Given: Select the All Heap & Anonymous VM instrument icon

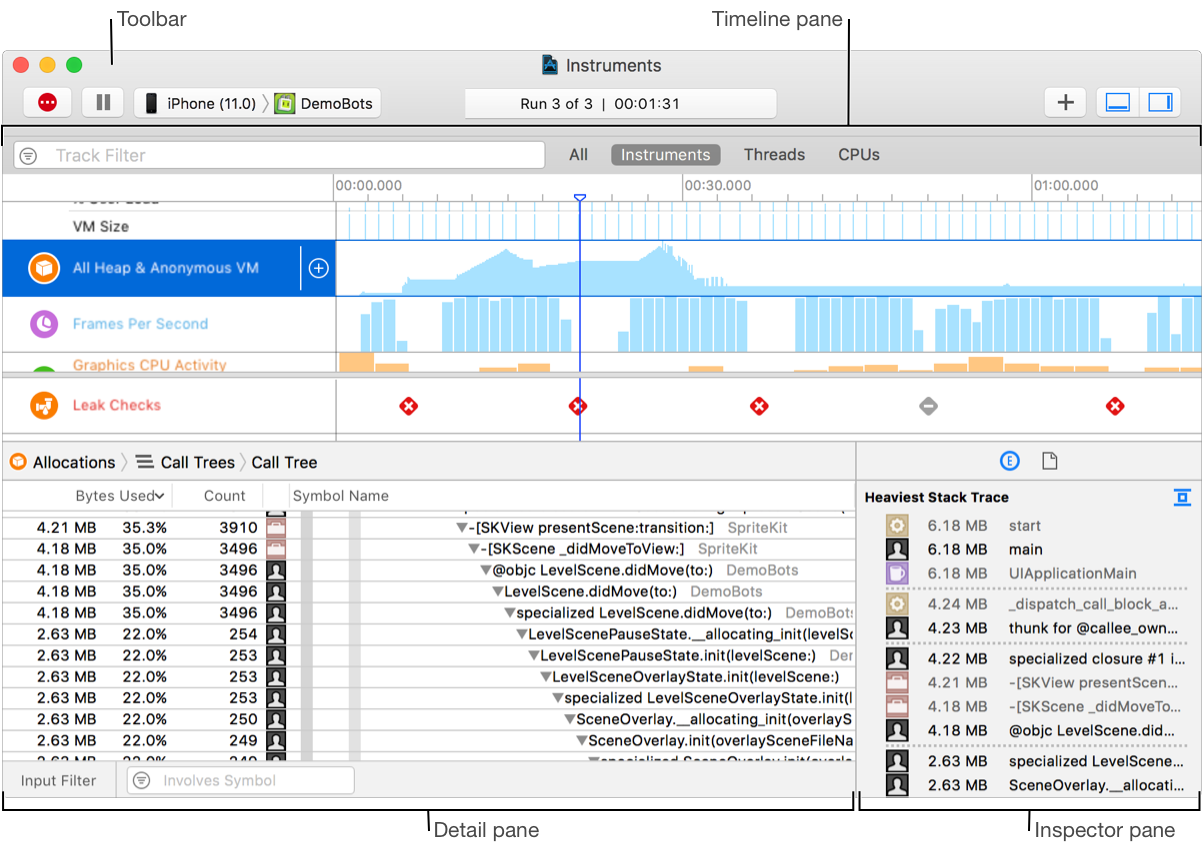Looking at the screenshot, I should (42, 267).
